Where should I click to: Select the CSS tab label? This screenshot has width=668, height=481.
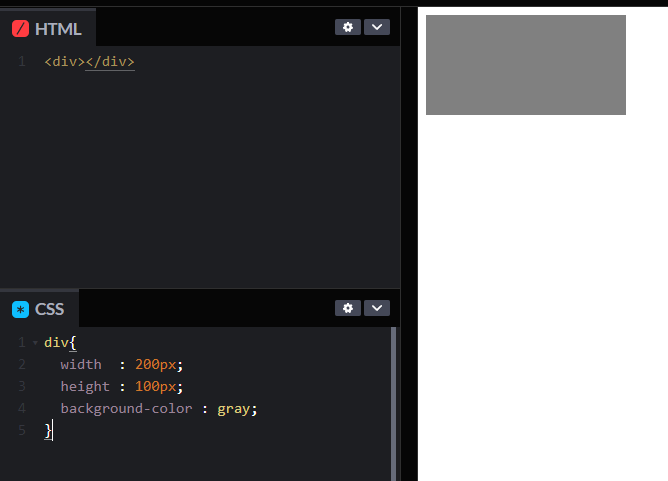click(49, 309)
